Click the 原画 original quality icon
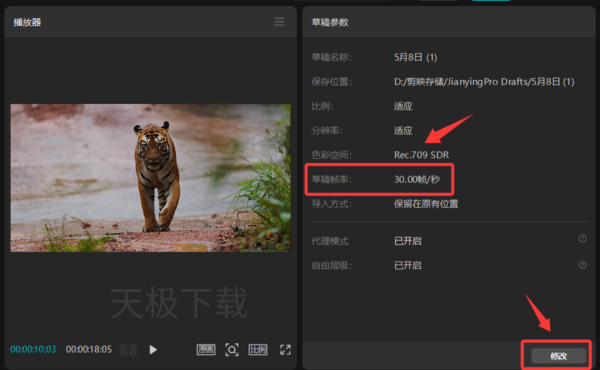This screenshot has width=600, height=370. pos(206,349)
